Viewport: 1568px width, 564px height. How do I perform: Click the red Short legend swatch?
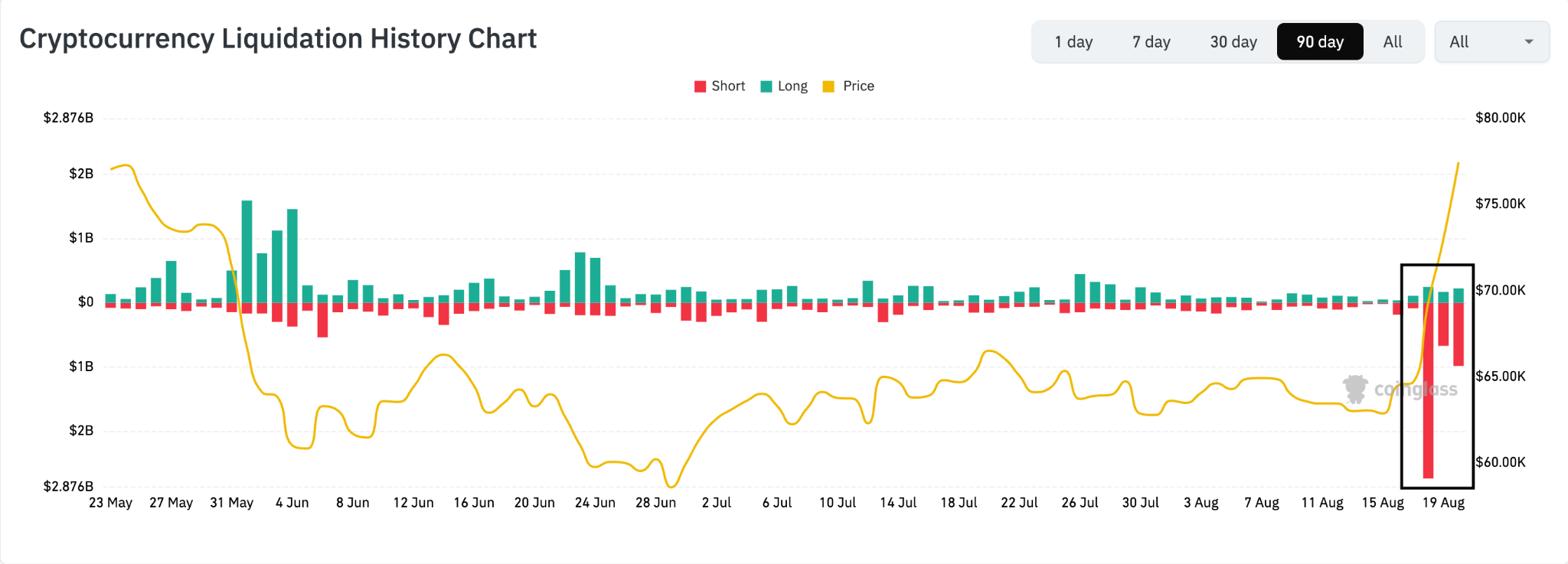click(x=700, y=86)
